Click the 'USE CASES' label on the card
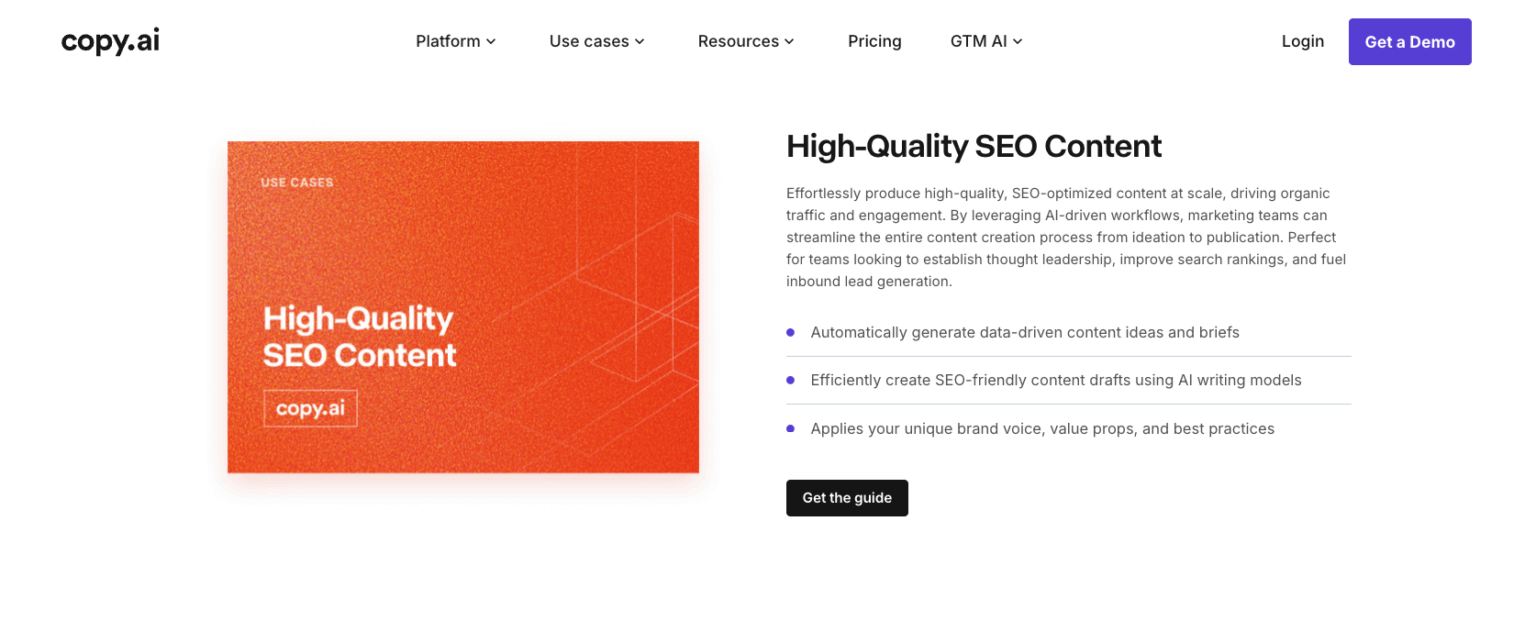This screenshot has width=1536, height=621. click(x=297, y=182)
